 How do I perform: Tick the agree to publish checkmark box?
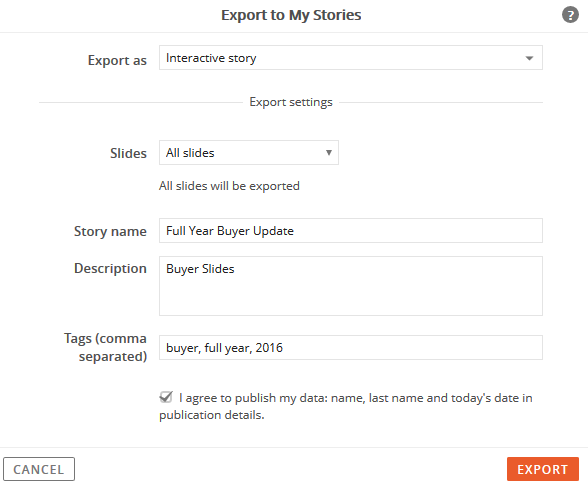166,397
